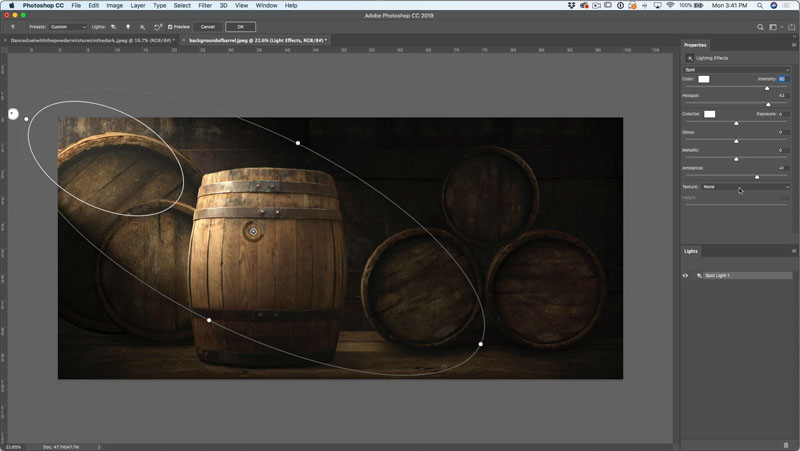Open Spotlight search in the menu bar
800x451 pixels.
pos(760,5)
